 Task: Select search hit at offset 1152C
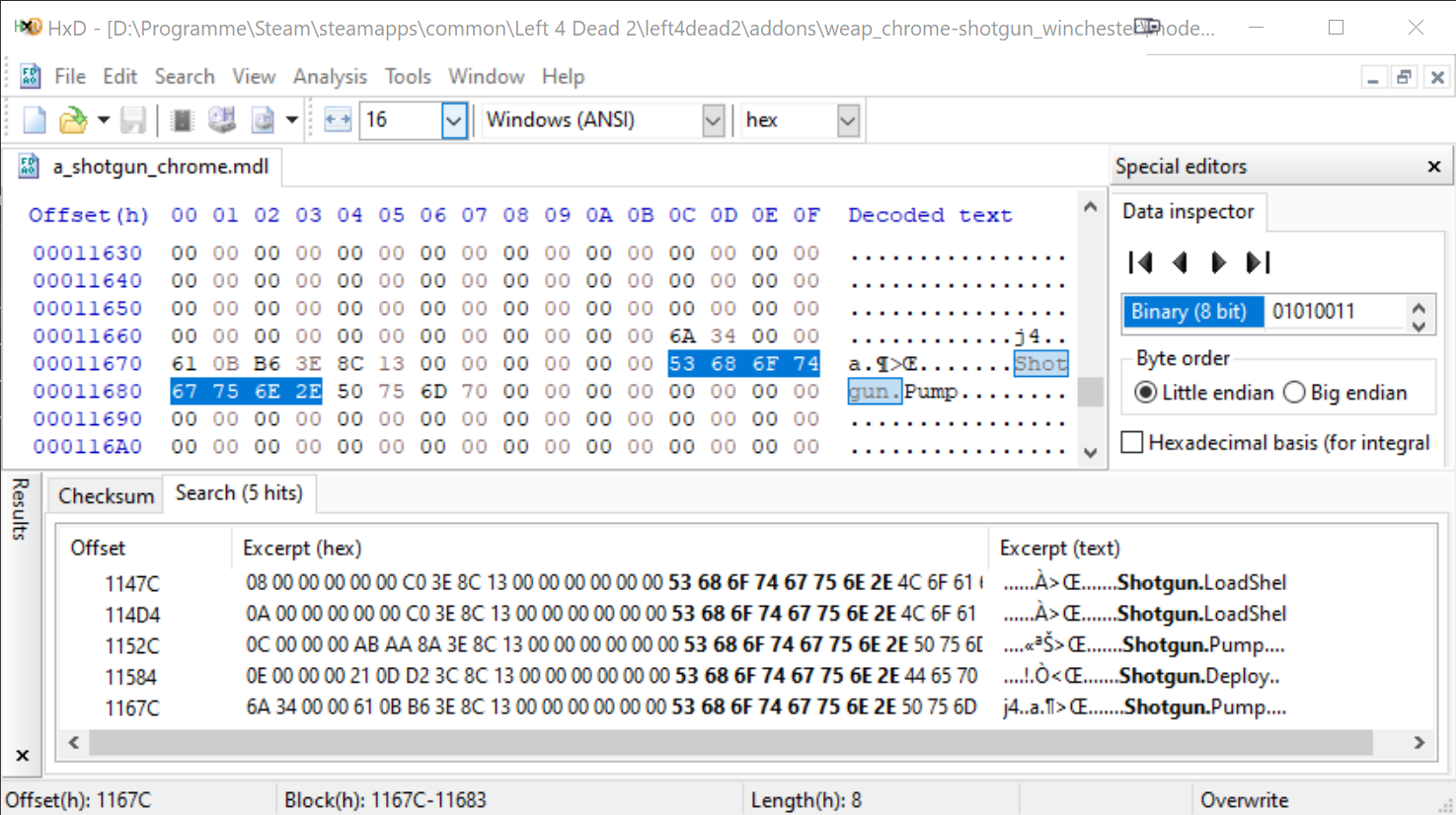746,646
